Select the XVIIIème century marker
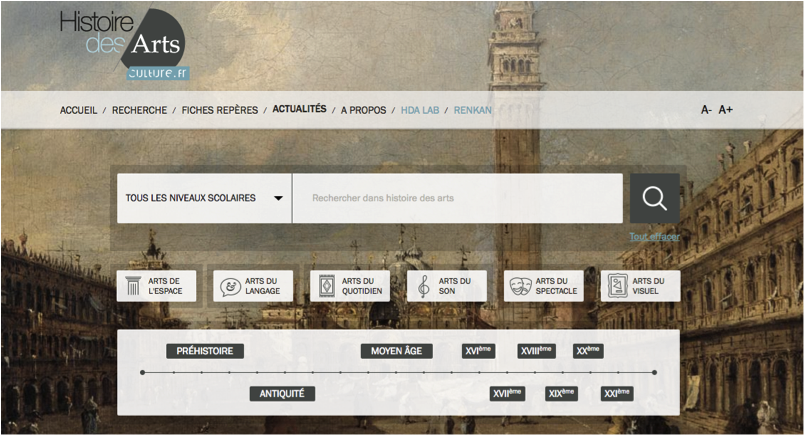805x436 pixels. pyautogui.click(x=536, y=351)
